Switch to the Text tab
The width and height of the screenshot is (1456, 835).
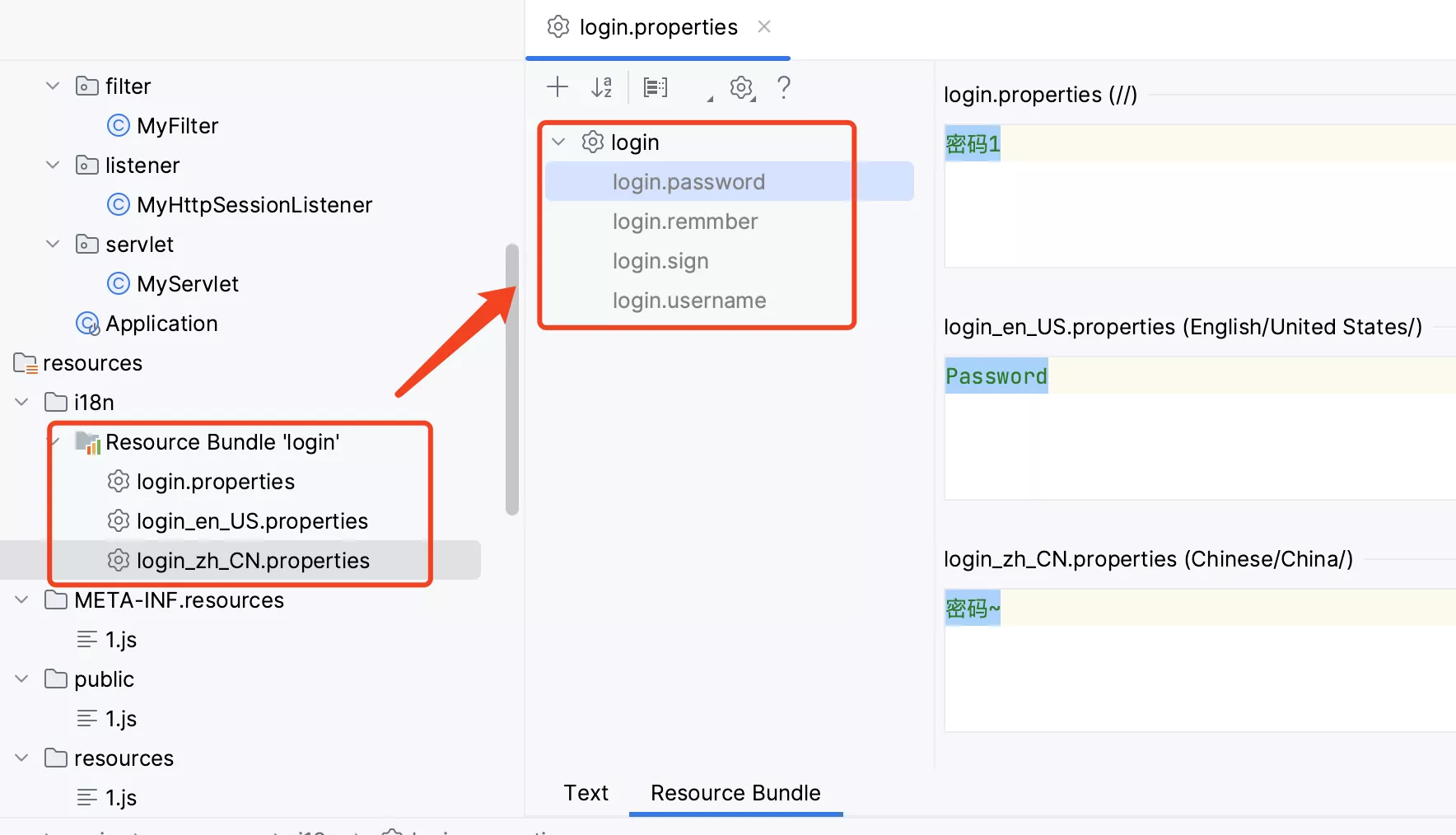(x=586, y=792)
